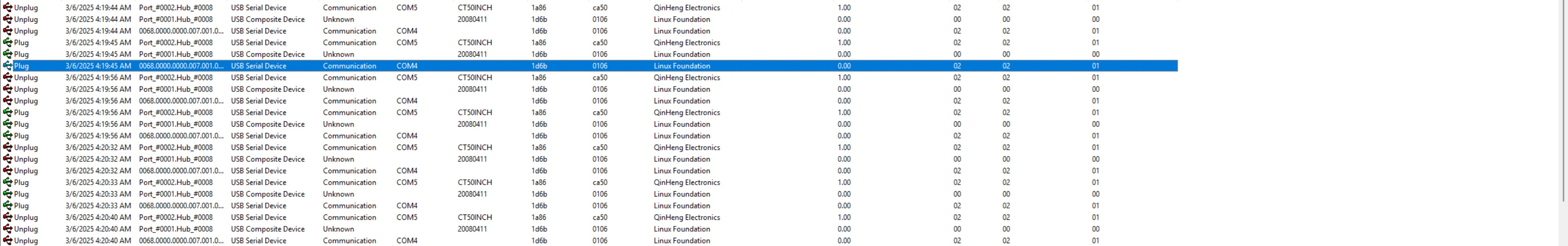Select COM5 in the 4:20:32 AM Unplug row
This screenshot has width=1568, height=246.
click(407, 148)
